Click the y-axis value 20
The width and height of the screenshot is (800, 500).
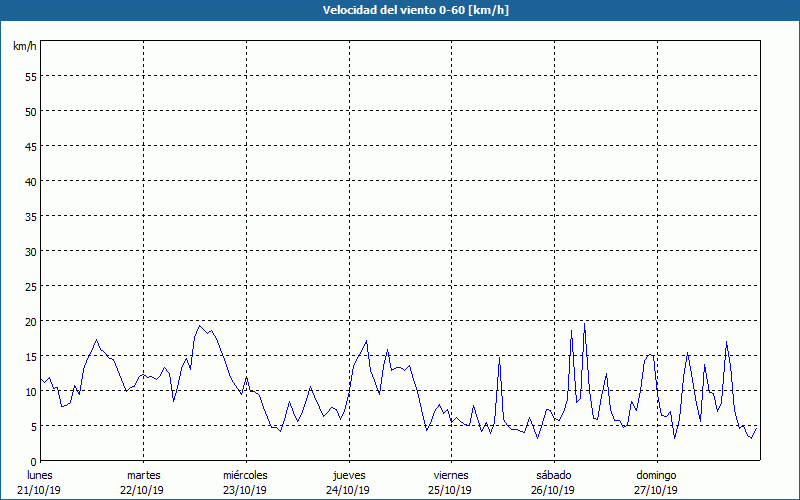click(31, 322)
